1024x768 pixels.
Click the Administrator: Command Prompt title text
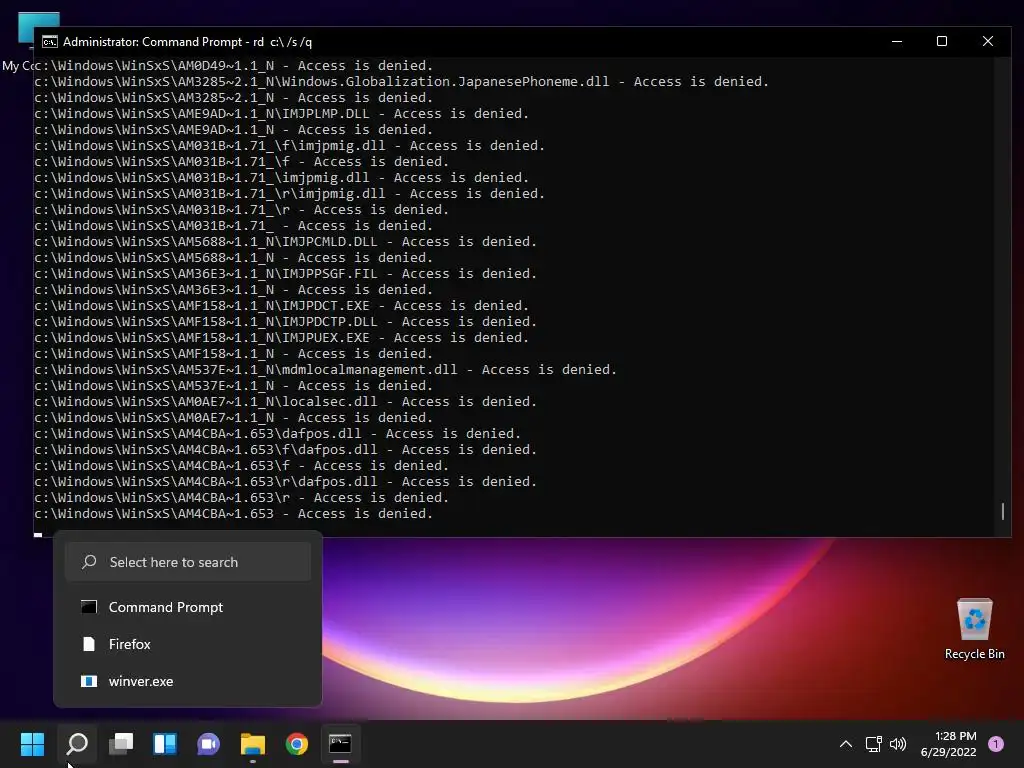(x=187, y=42)
